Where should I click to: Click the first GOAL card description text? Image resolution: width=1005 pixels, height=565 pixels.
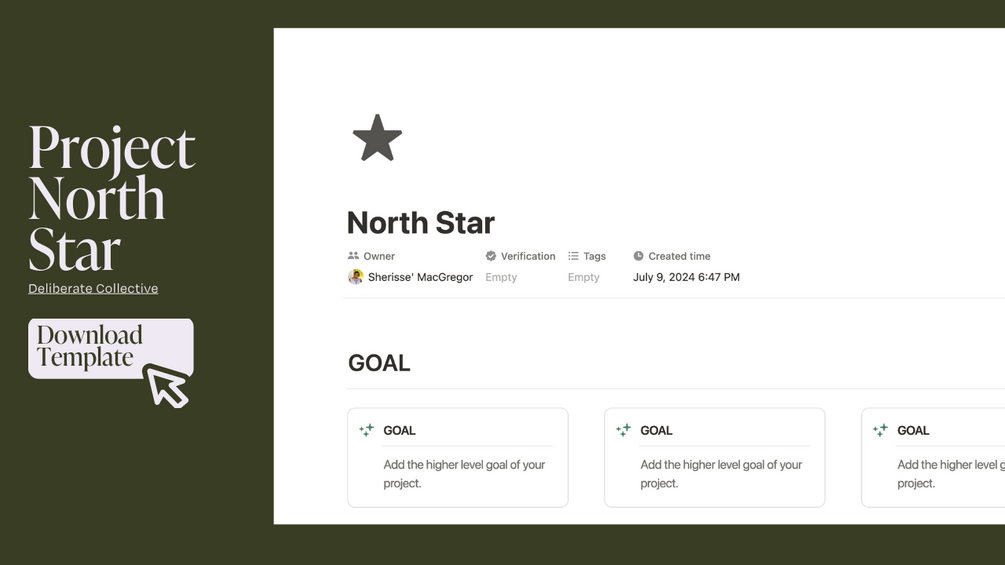tap(464, 474)
